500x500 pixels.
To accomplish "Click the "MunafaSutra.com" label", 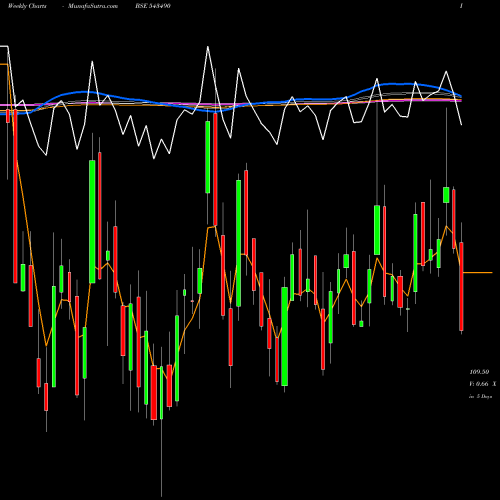I will pyautogui.click(x=93, y=6).
